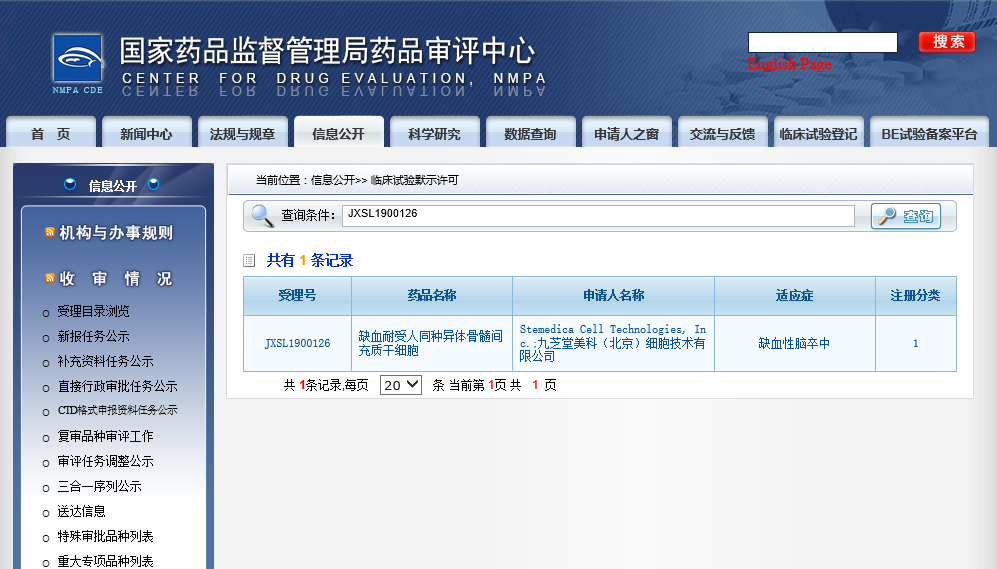This screenshot has width=997, height=569.
Task: Open the 临床试验登记 navigation tab
Action: click(818, 134)
